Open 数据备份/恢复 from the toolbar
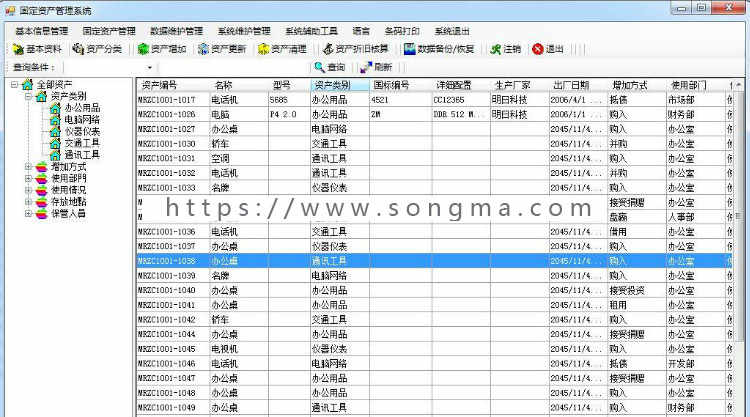The height and width of the screenshot is (417, 750). pos(439,49)
